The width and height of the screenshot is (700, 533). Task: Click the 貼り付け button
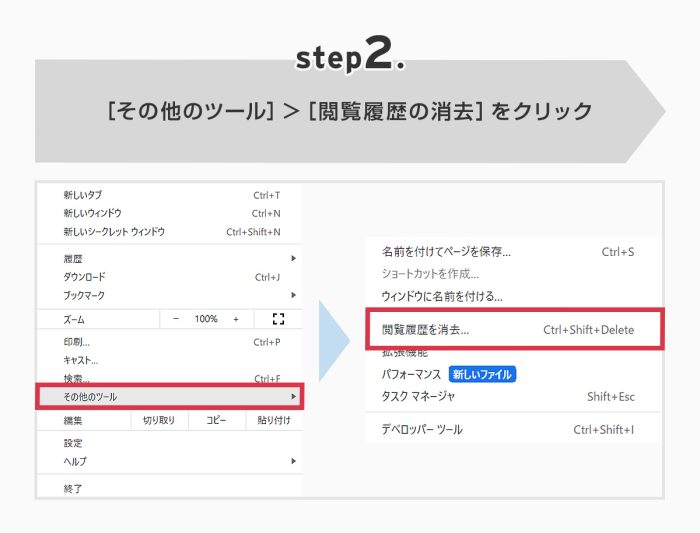pyautogui.click(x=274, y=421)
